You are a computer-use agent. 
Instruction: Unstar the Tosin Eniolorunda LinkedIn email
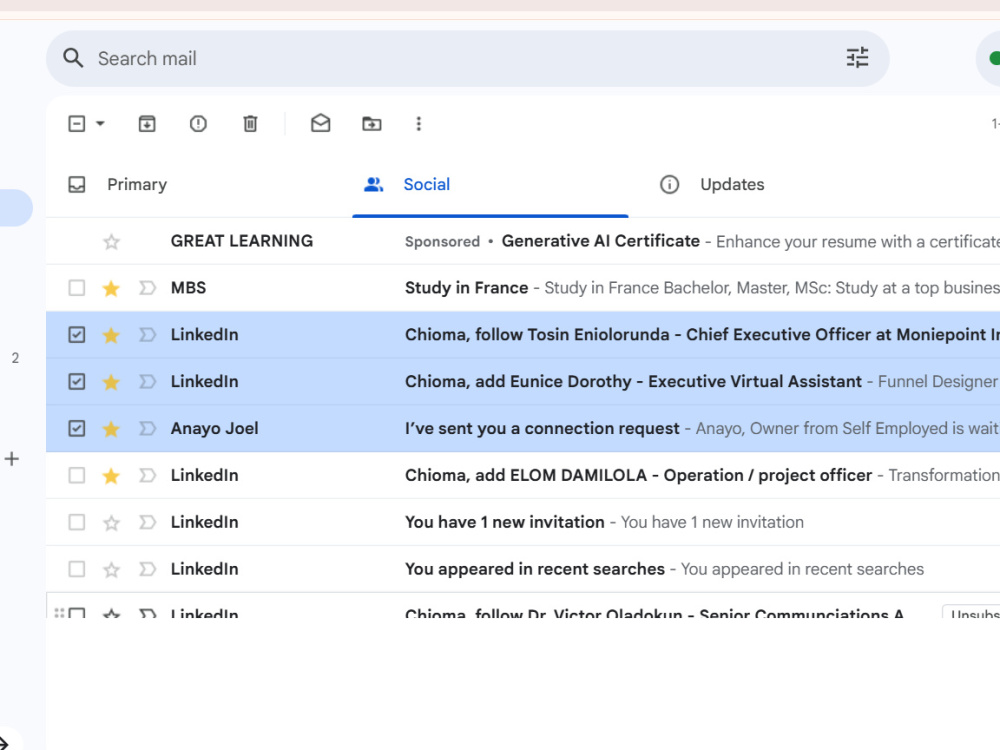click(x=111, y=335)
